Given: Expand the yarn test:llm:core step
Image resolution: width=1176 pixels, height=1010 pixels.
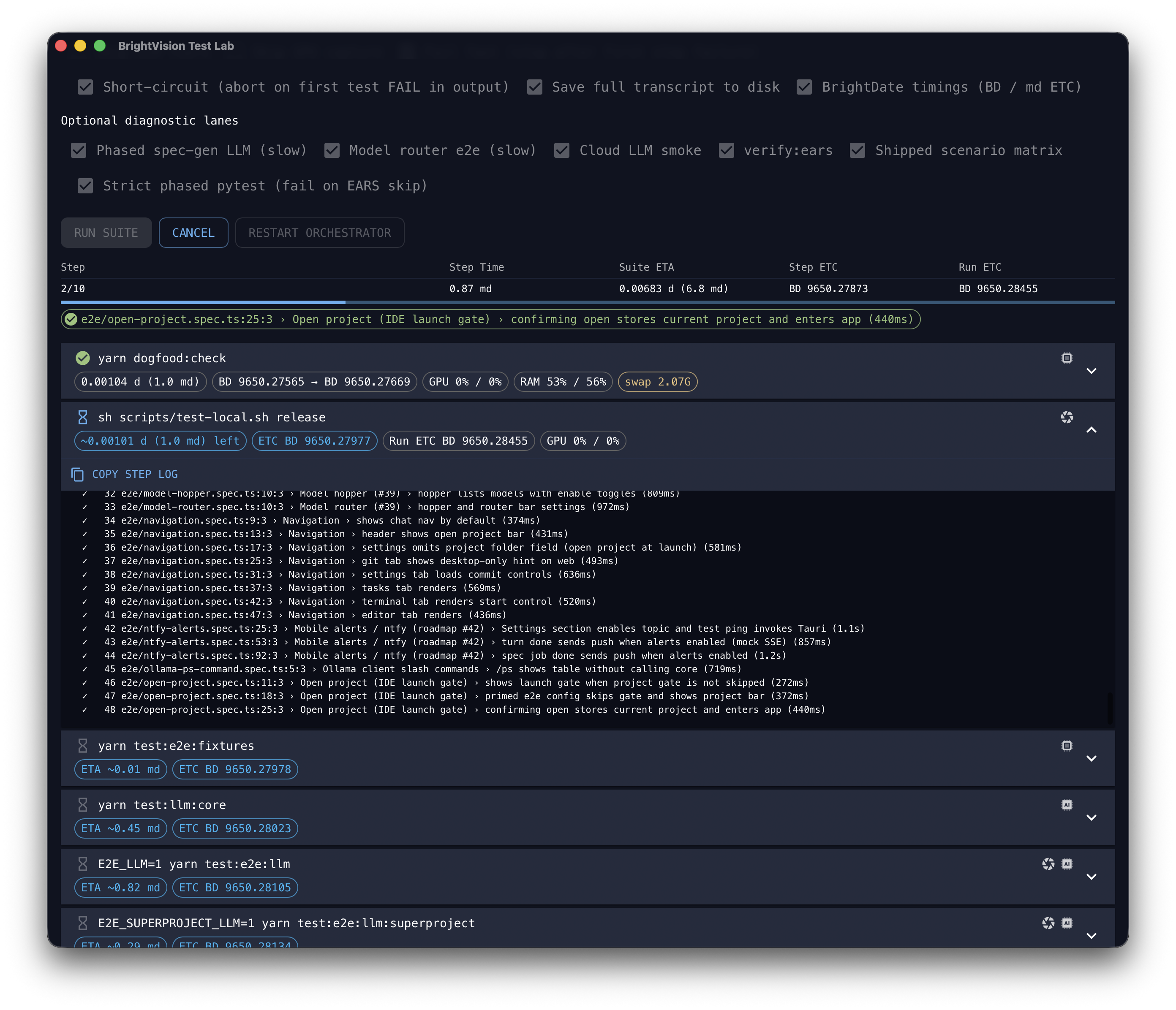Looking at the screenshot, I should (1091, 817).
